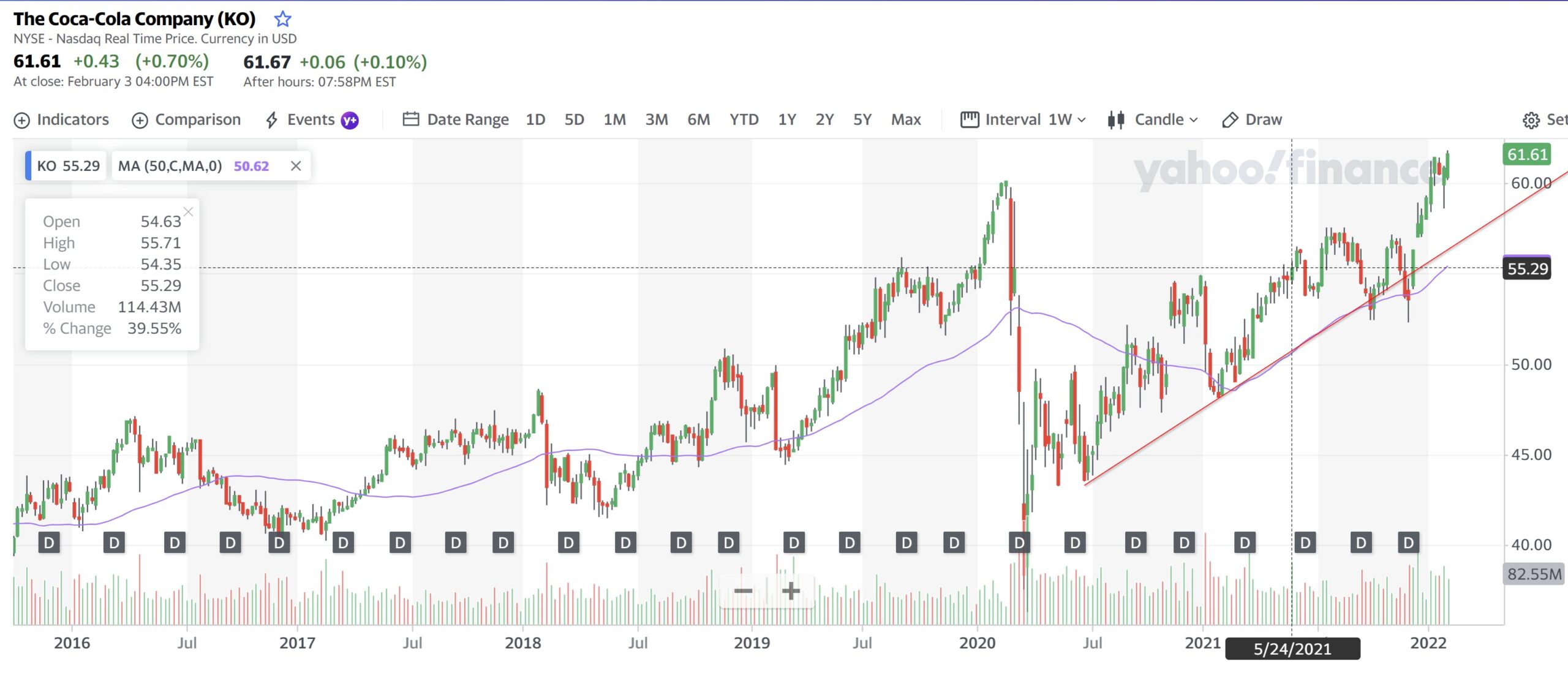1568x675 pixels.
Task: Click the Volume 114.43M value
Action: click(x=149, y=307)
